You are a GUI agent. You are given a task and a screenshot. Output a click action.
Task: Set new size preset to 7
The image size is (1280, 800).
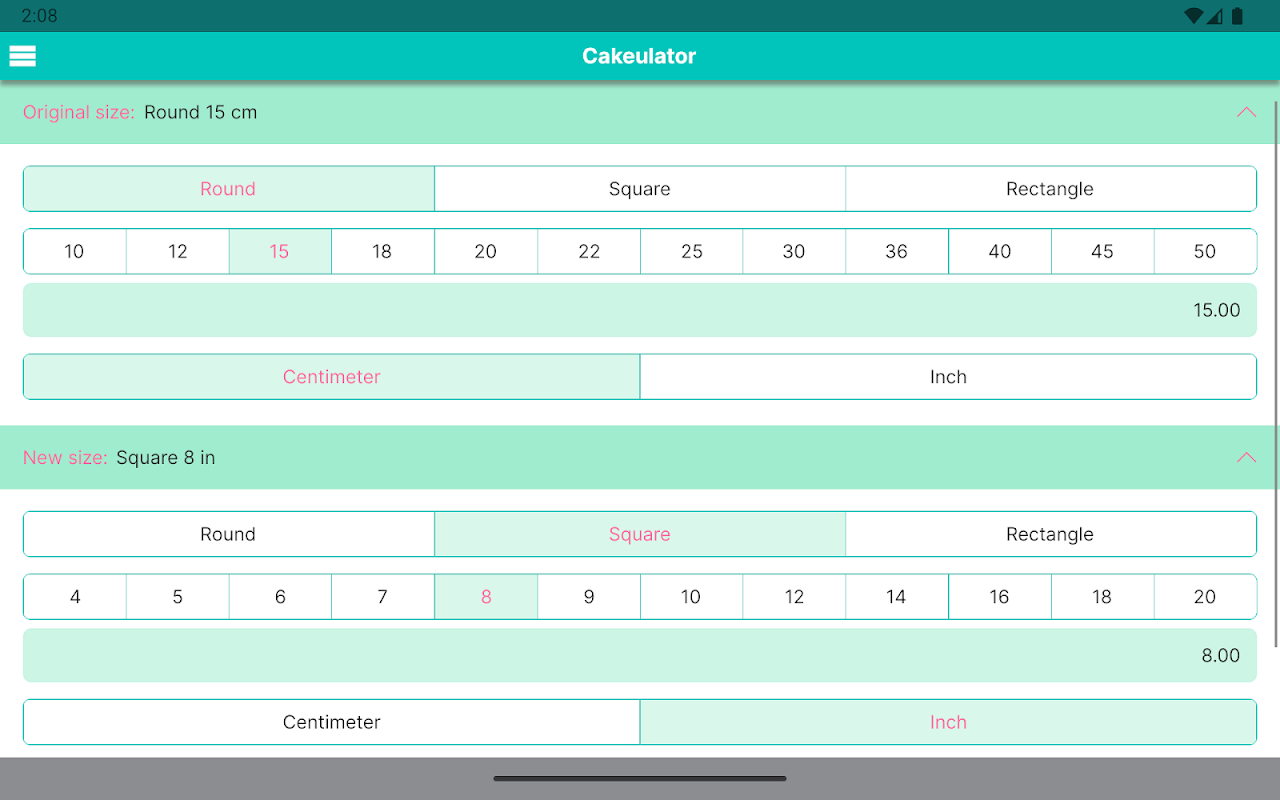click(383, 596)
